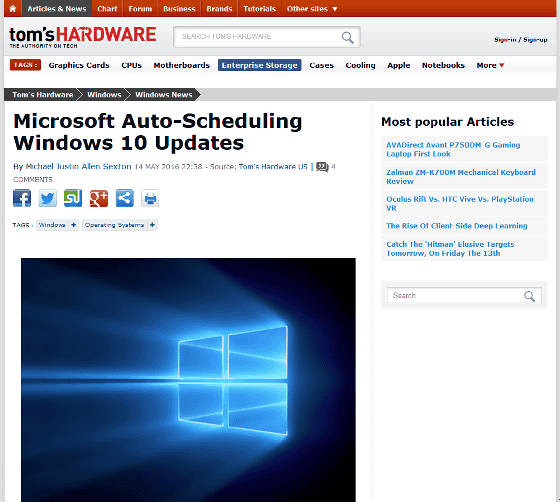Select CPUs tag
560x502 pixels.
(131, 65)
